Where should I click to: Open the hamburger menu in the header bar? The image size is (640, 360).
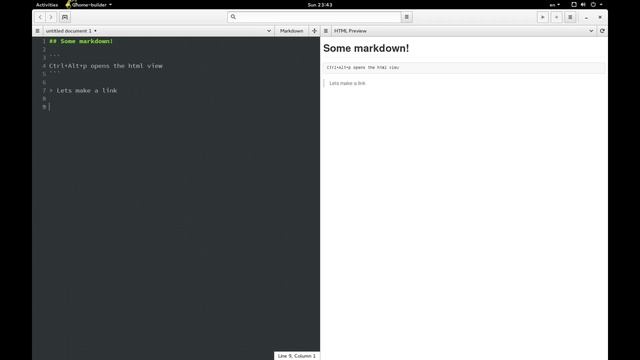(570, 17)
